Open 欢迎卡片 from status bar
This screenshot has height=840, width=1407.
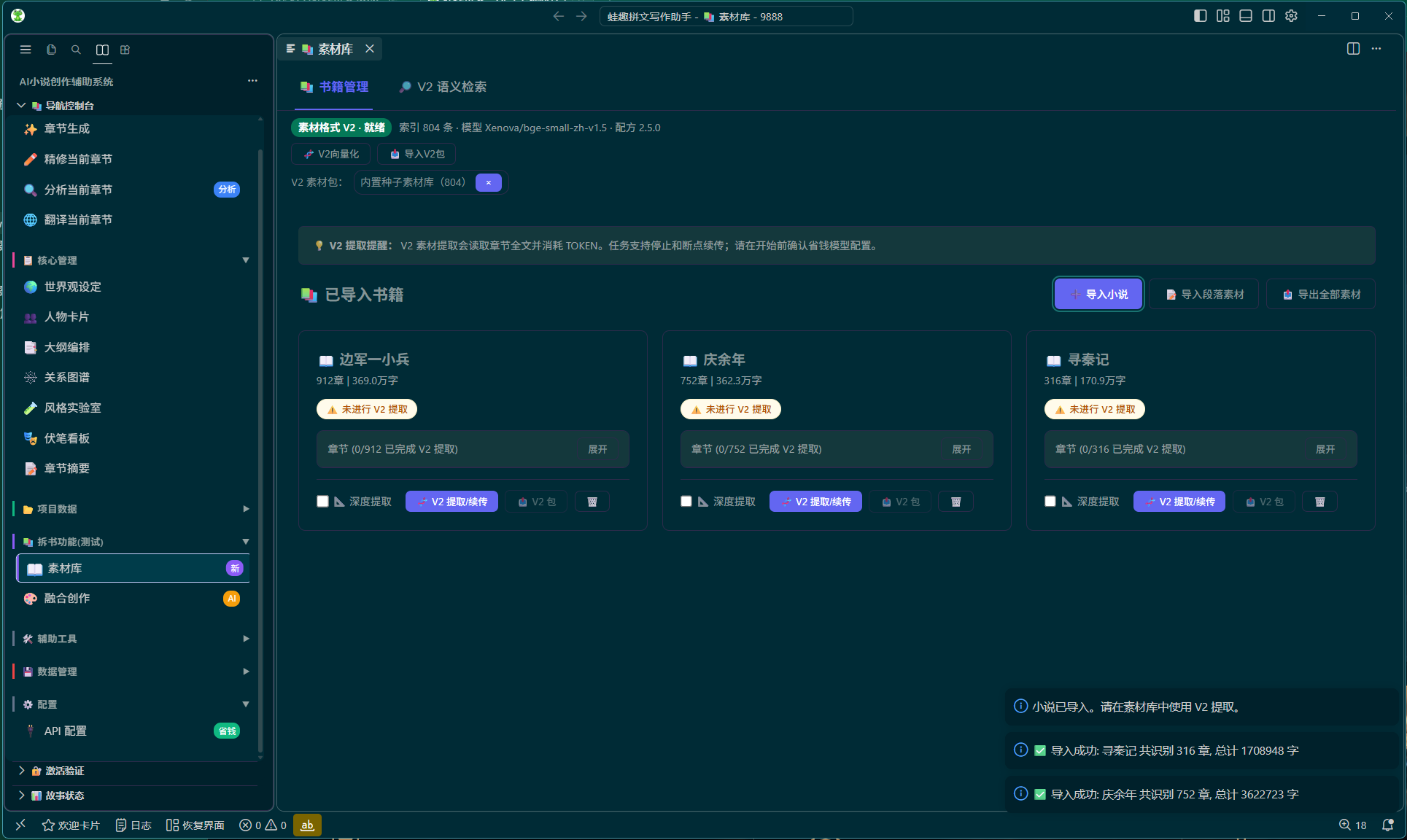click(71, 825)
